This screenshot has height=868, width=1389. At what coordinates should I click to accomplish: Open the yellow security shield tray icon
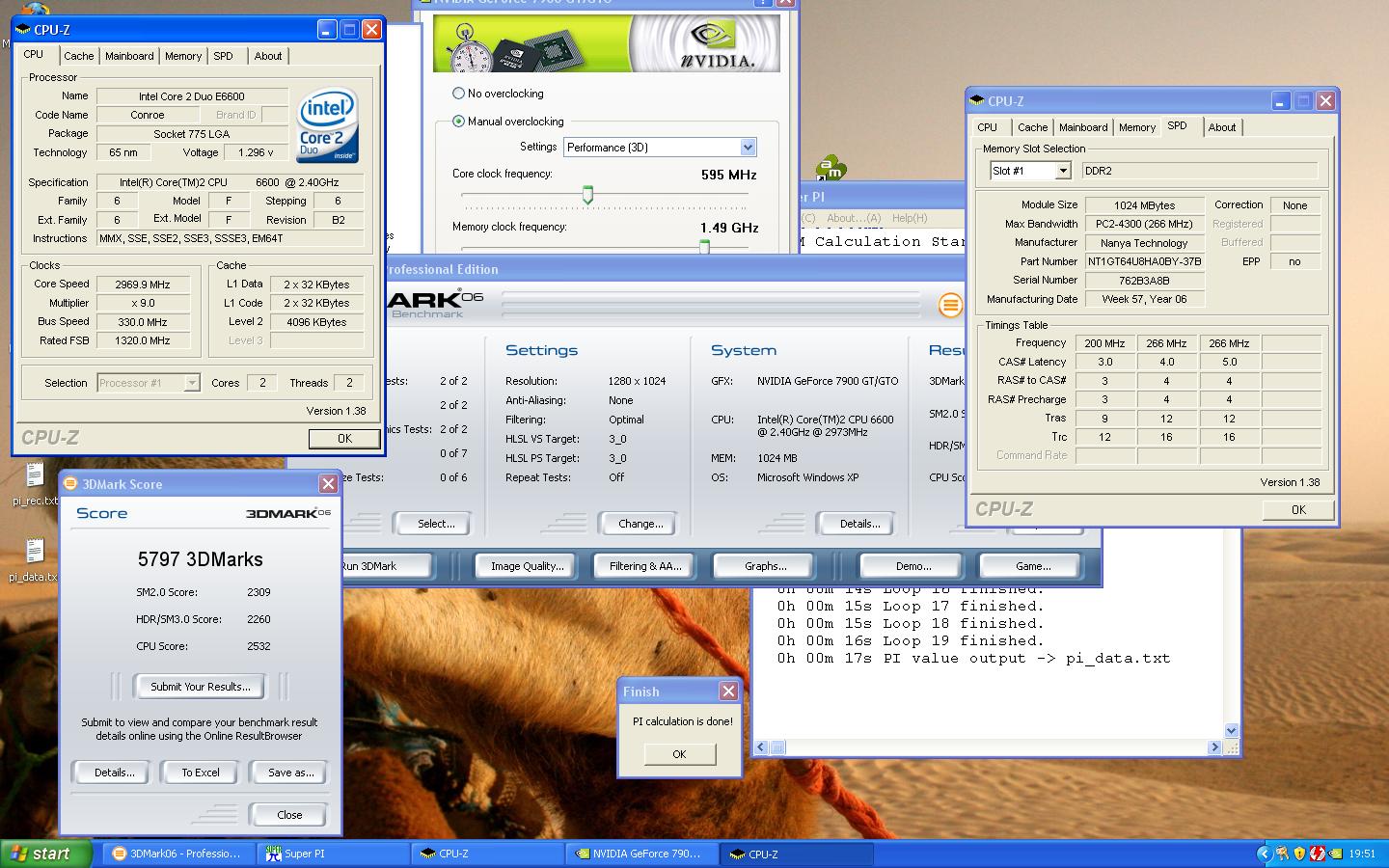click(x=1299, y=854)
